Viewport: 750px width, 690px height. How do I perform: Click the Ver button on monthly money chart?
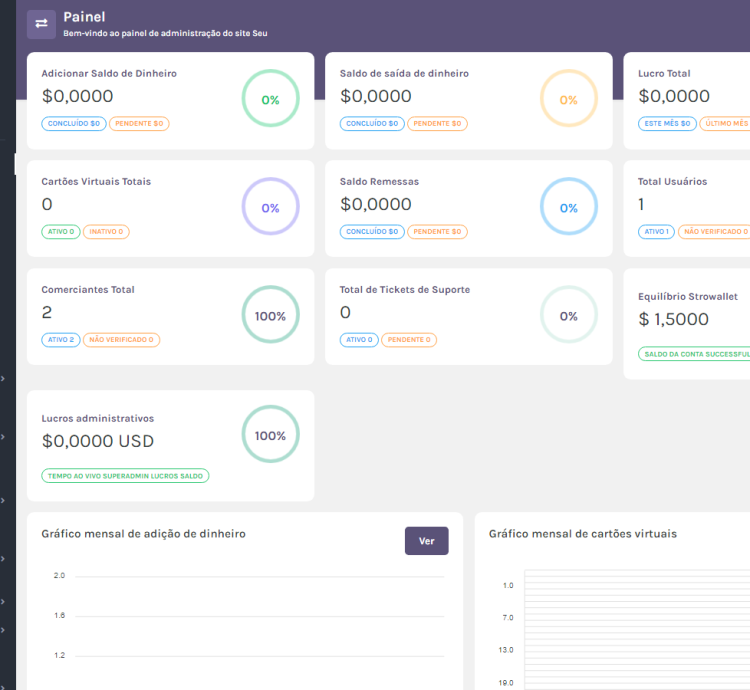(426, 541)
